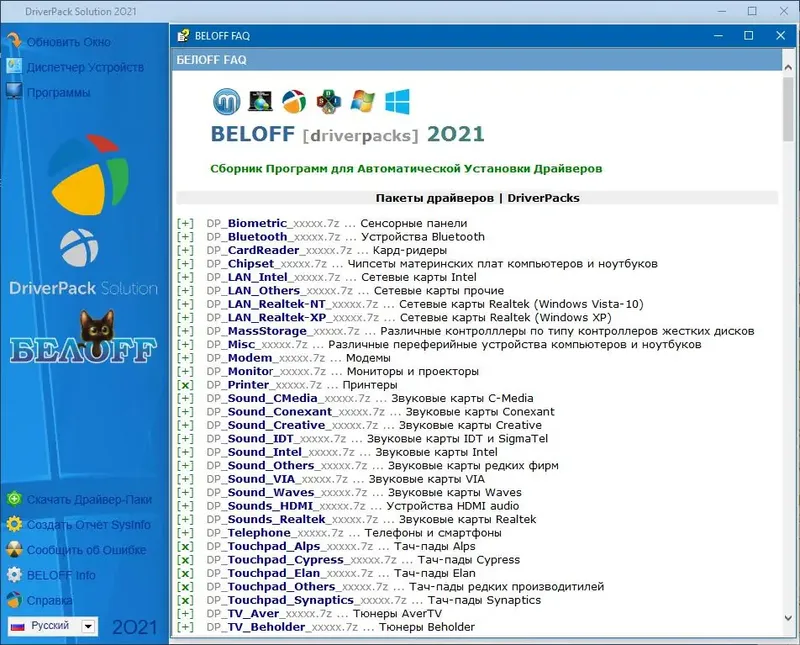This screenshot has height=645, width=800.
Task: Toggle the [x] marker next to DP_Touchpad_Cypress
Action: click(x=185, y=560)
